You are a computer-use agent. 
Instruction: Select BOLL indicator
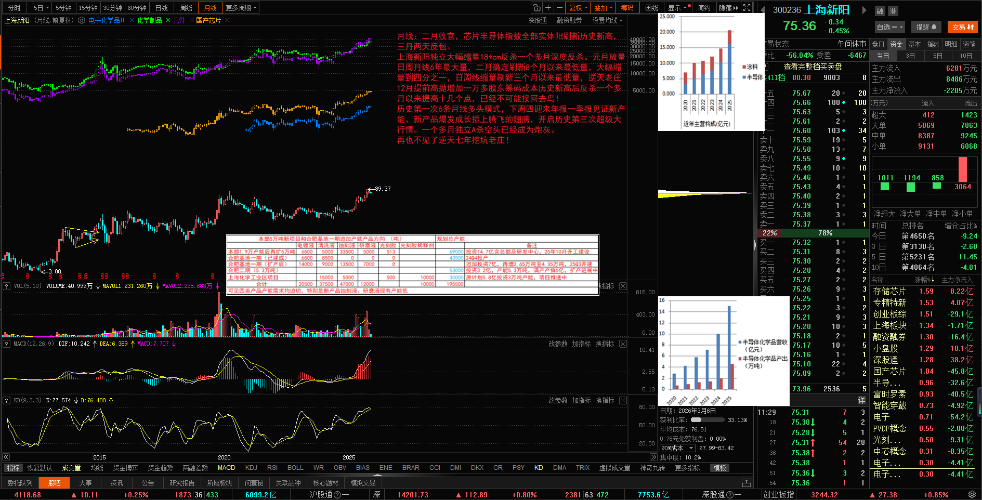296,467
